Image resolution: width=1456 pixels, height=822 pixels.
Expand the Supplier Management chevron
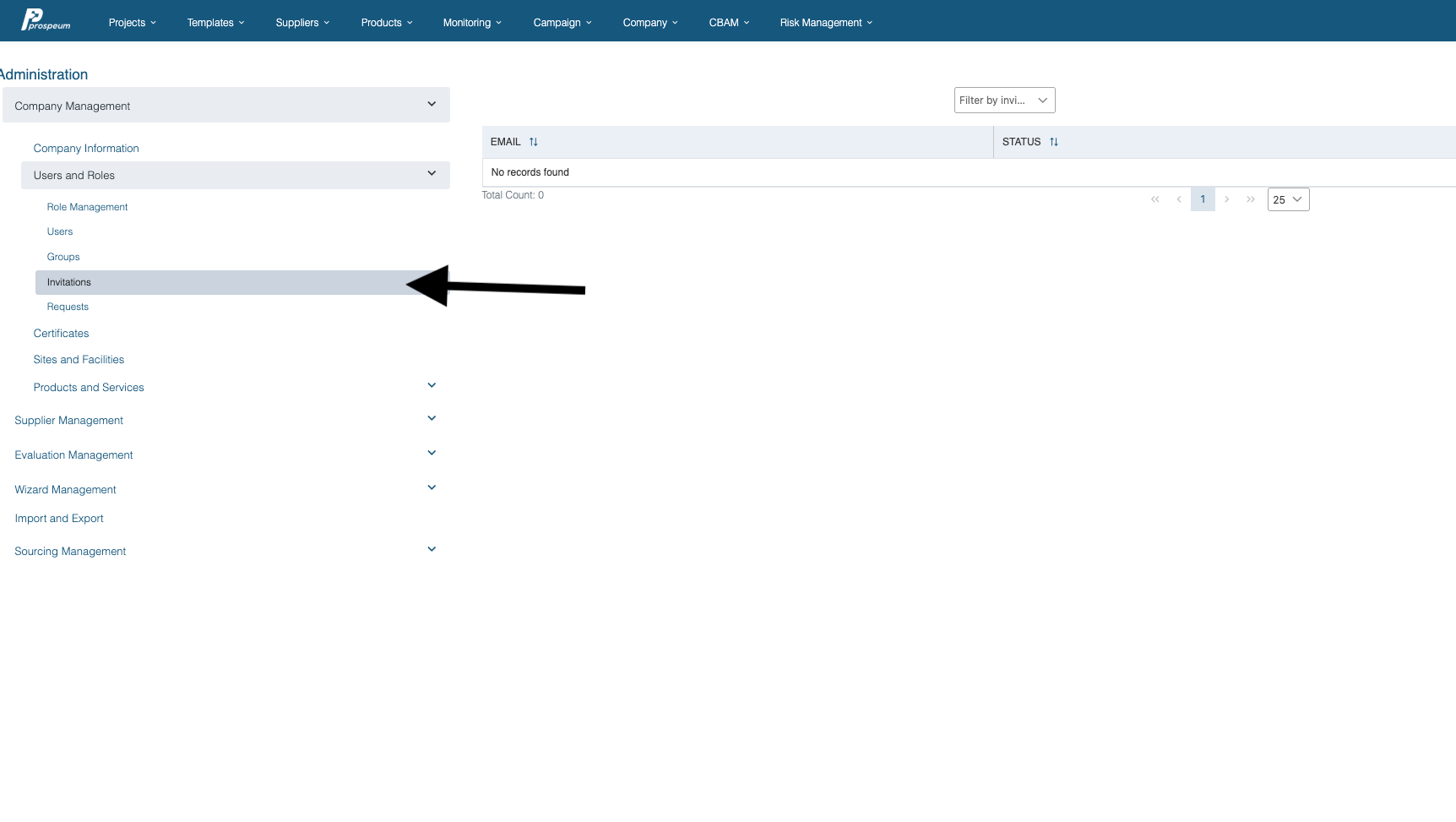click(x=432, y=419)
